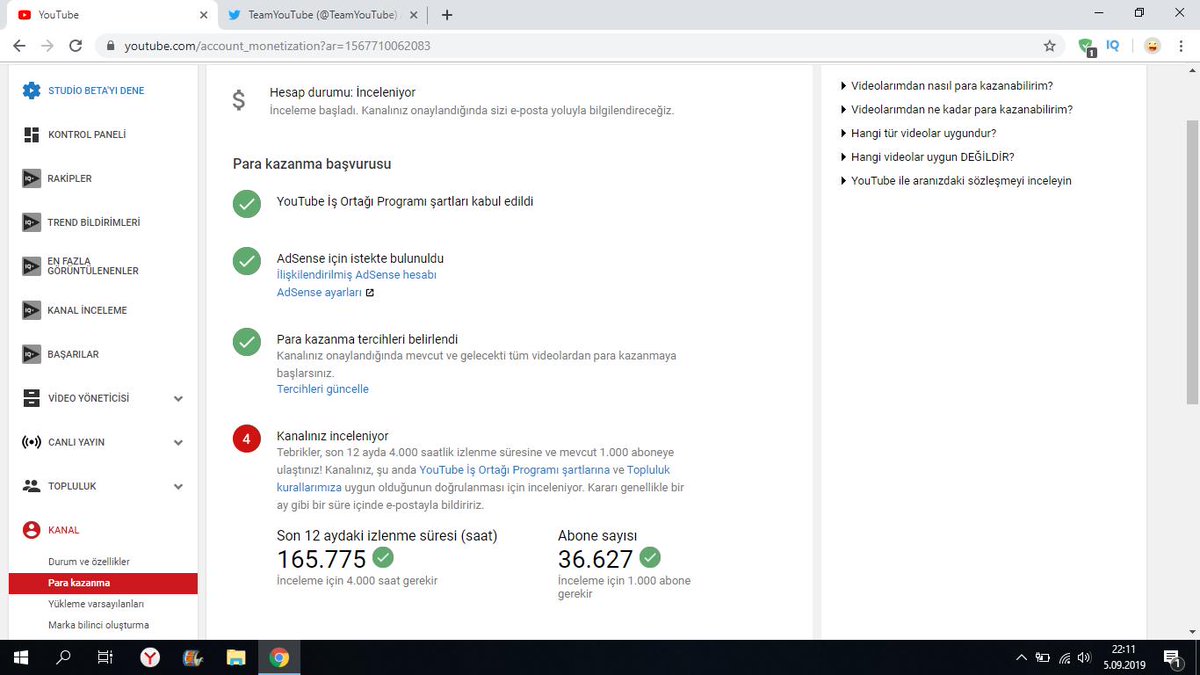Open a new browser tab
The image size is (1200, 675).
(446, 15)
